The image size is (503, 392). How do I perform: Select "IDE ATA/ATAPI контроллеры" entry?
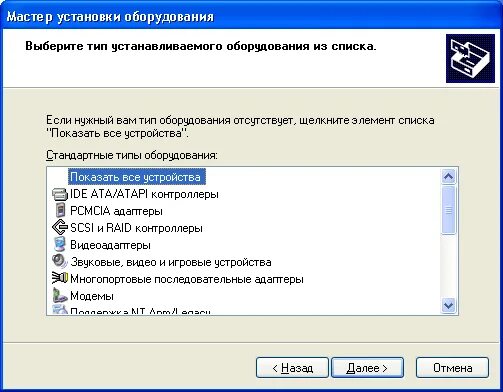[x=144, y=194]
